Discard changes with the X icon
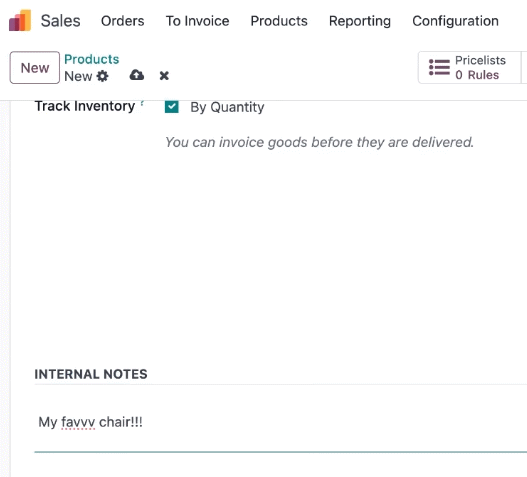The width and height of the screenshot is (527, 477). [x=164, y=76]
